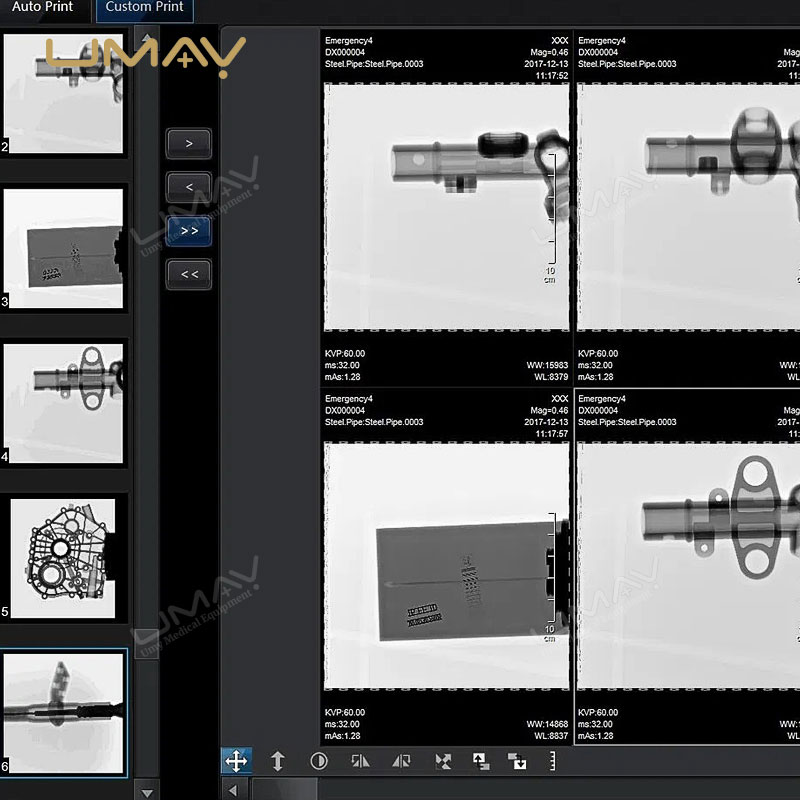Switch to the Custom Print tab
The image size is (800, 800).
tap(144, 8)
